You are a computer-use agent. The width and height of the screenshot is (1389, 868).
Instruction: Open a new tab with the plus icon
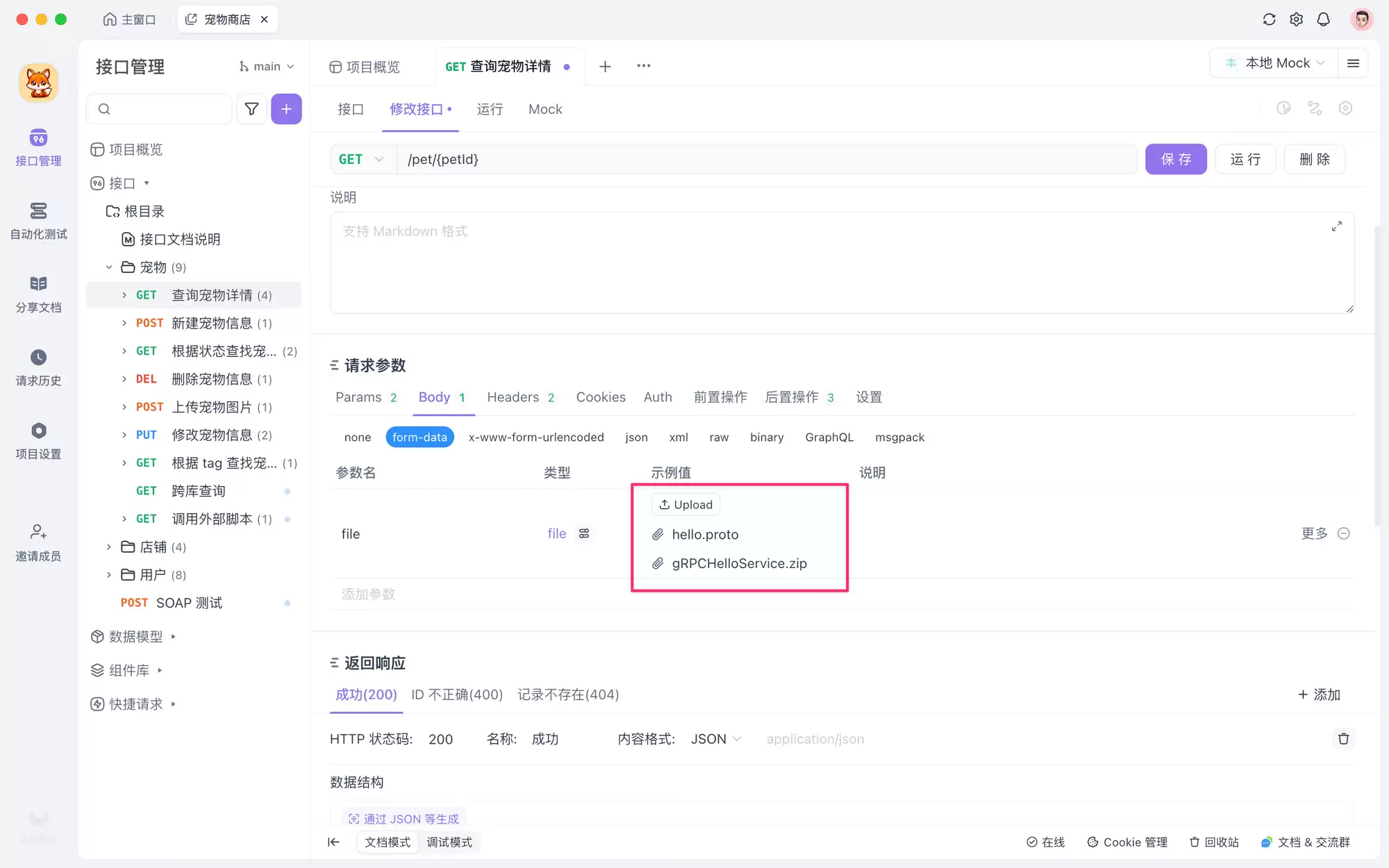pyautogui.click(x=605, y=66)
